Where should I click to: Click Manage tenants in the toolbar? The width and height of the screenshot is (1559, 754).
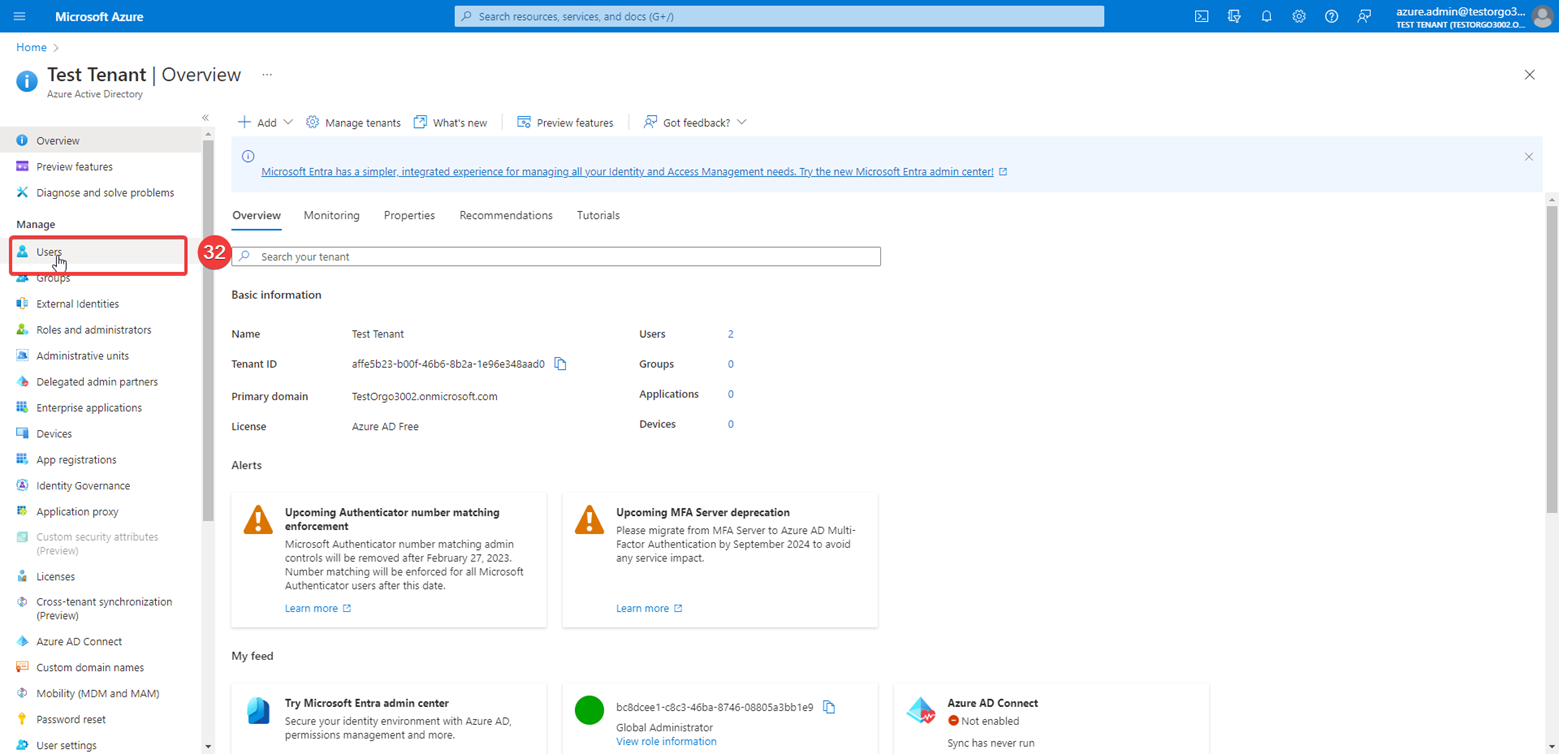click(x=353, y=122)
